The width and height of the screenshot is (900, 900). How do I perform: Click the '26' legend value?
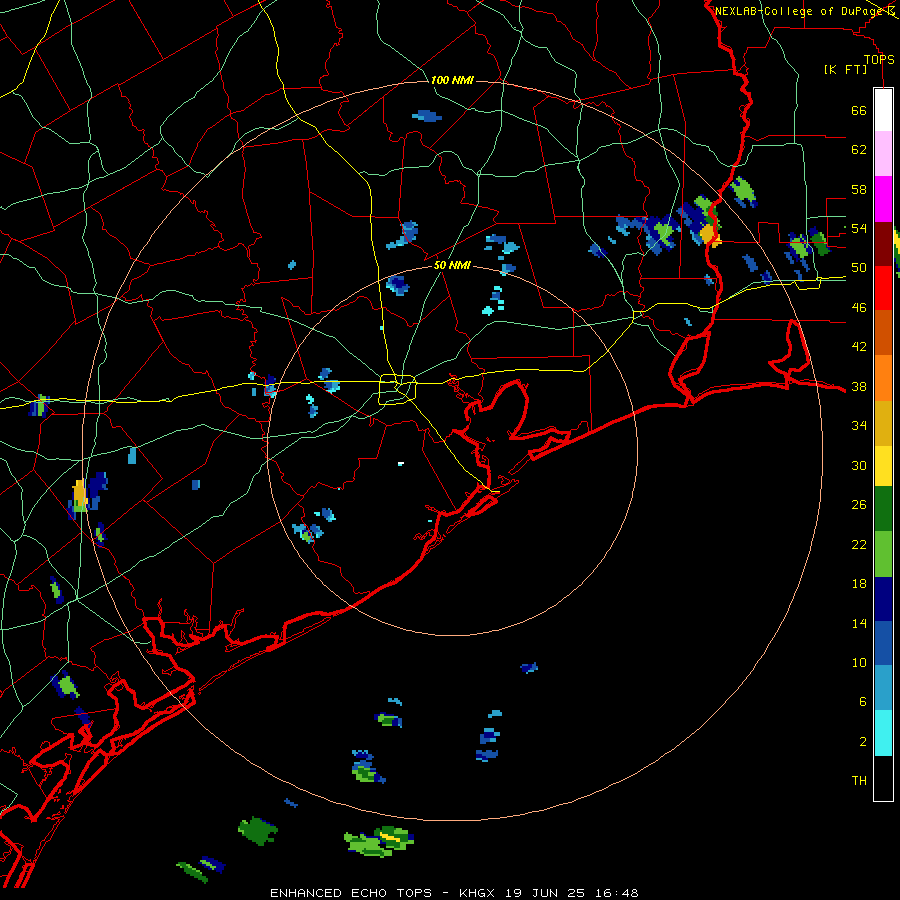pyautogui.click(x=859, y=505)
